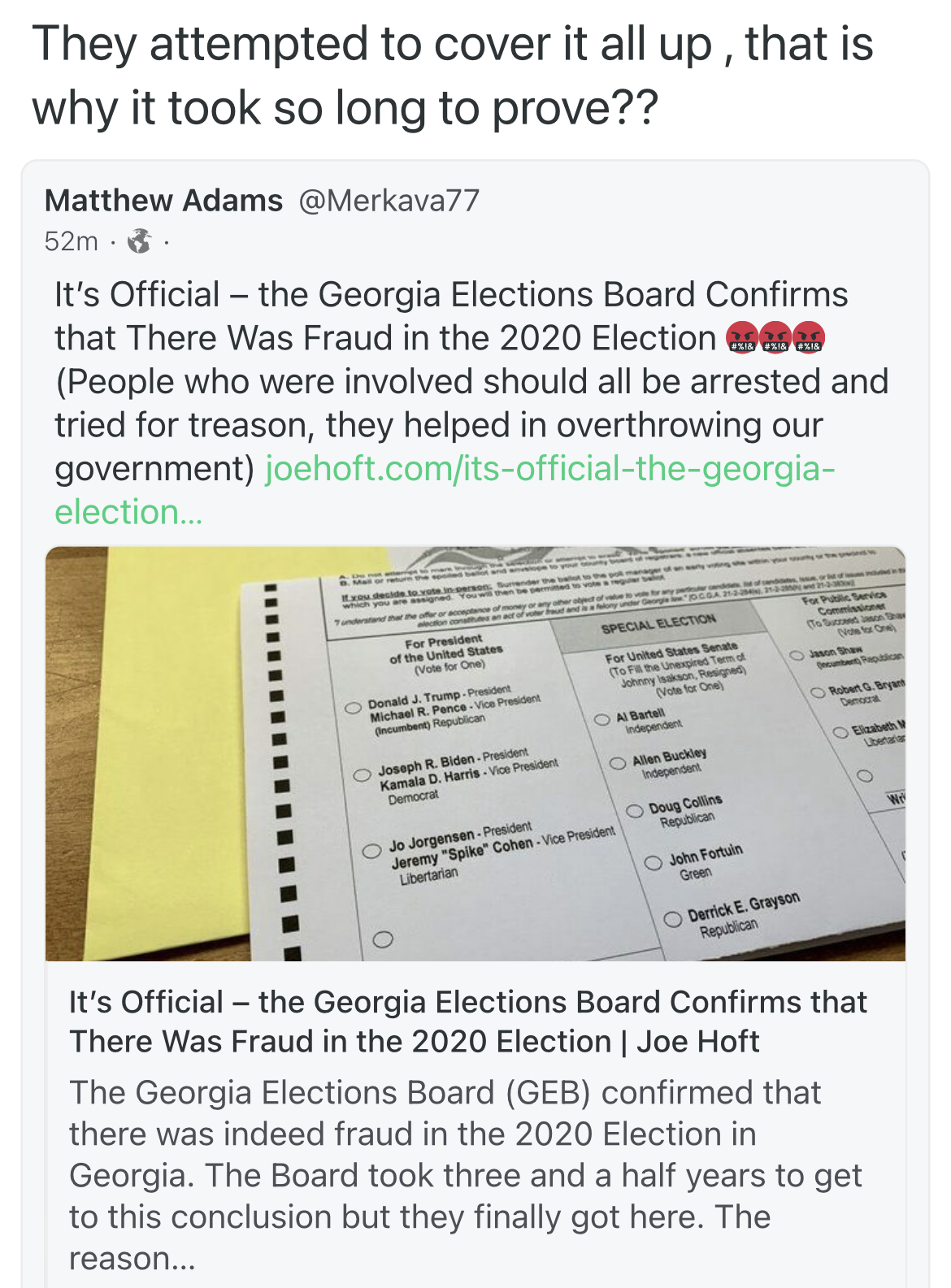This screenshot has width=951, height=1288.
Task: Click the first angry face emoji
Action: pos(741,337)
